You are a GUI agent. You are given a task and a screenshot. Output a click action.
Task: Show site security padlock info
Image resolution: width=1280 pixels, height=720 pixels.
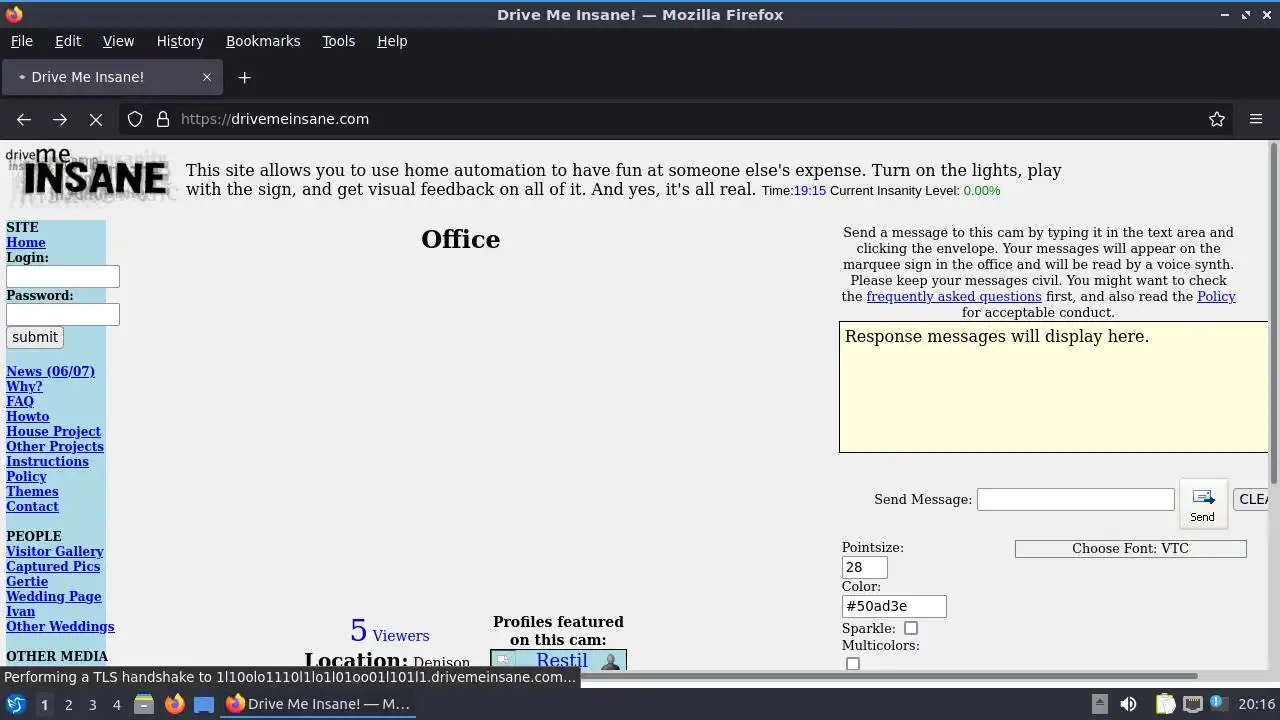pyautogui.click(x=163, y=119)
